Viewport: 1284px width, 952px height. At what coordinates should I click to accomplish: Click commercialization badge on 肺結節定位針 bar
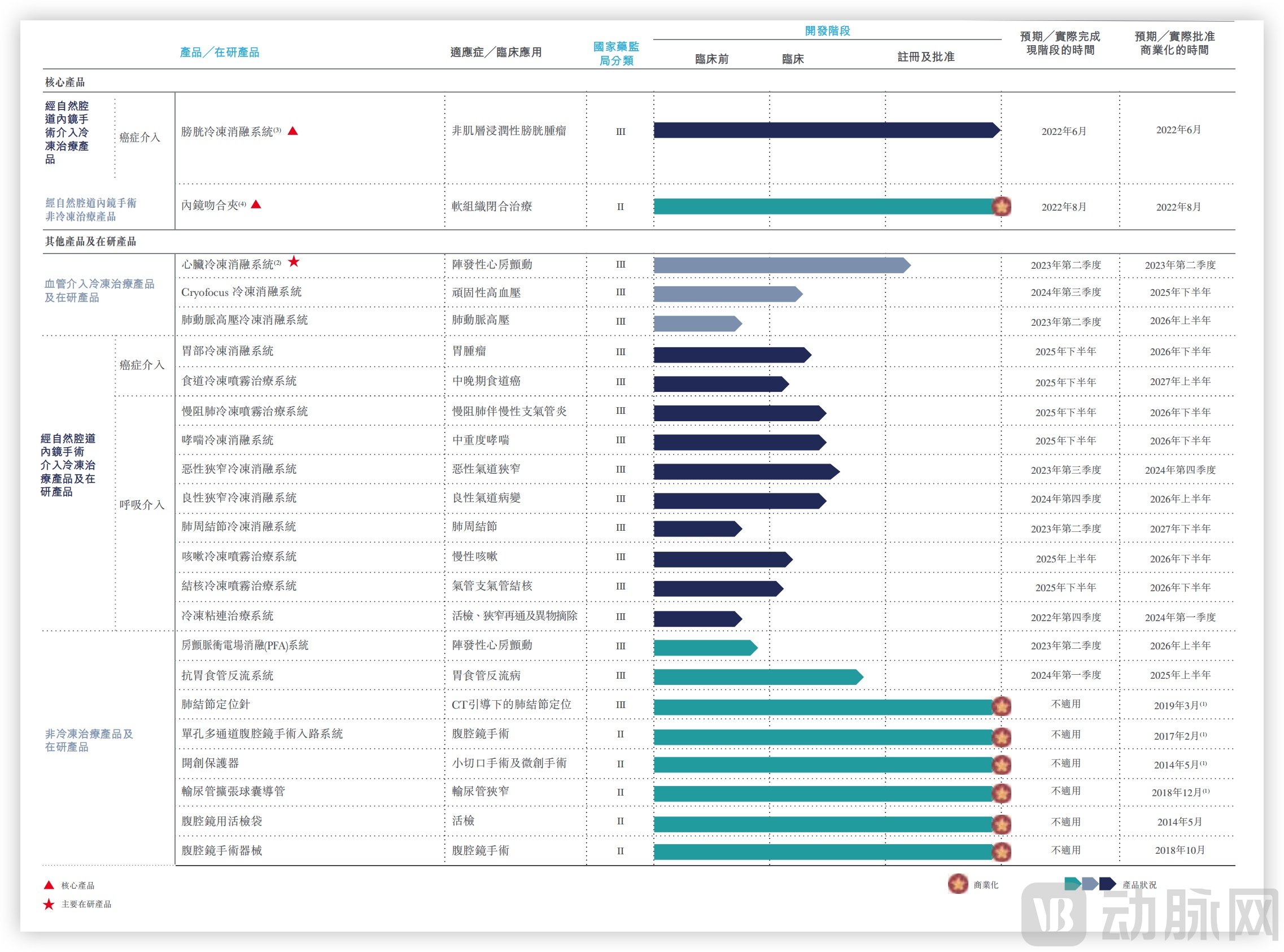[x=1001, y=705]
